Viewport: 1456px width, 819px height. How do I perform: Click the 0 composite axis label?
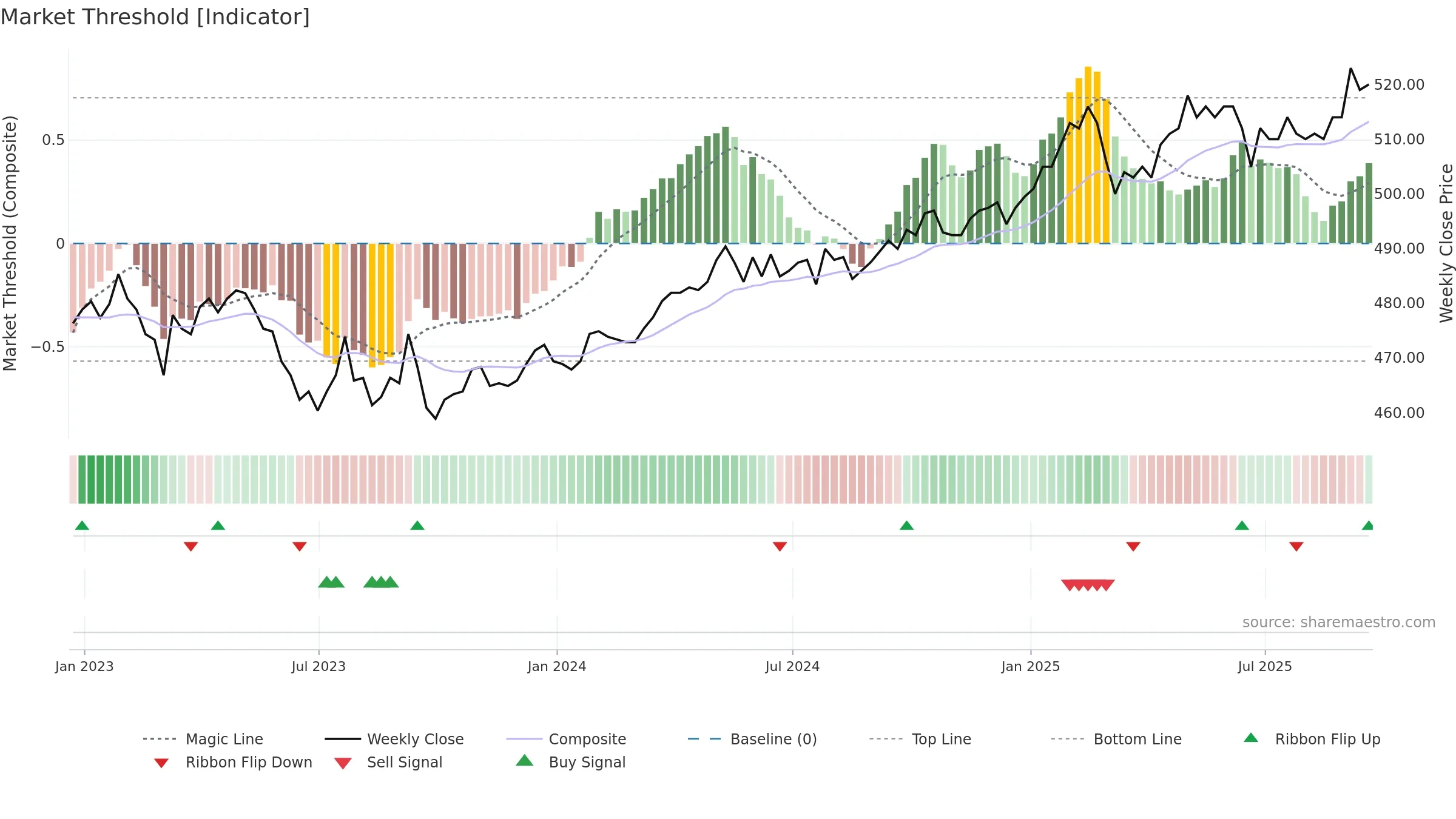(60, 243)
